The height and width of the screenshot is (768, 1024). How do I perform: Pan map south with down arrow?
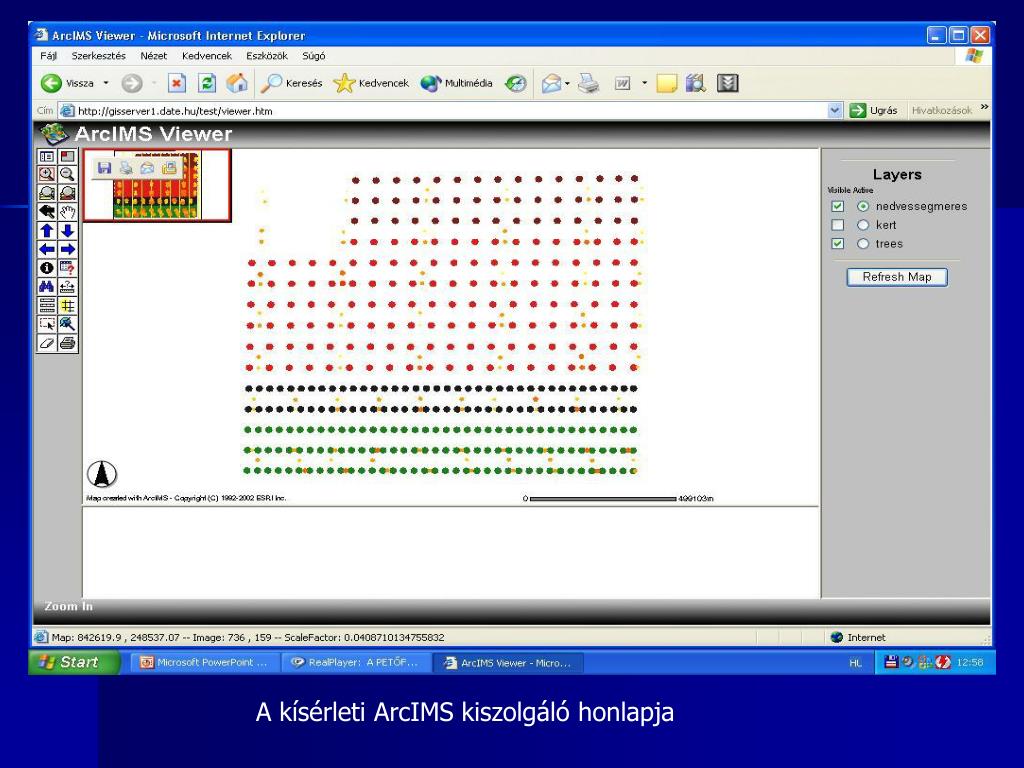[67, 231]
